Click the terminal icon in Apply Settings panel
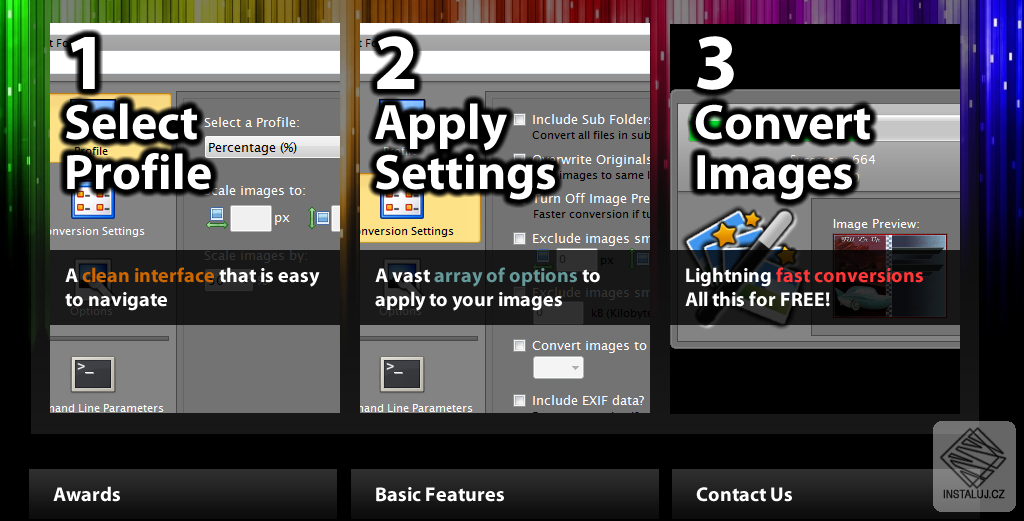This screenshot has width=1024, height=521. click(402, 373)
